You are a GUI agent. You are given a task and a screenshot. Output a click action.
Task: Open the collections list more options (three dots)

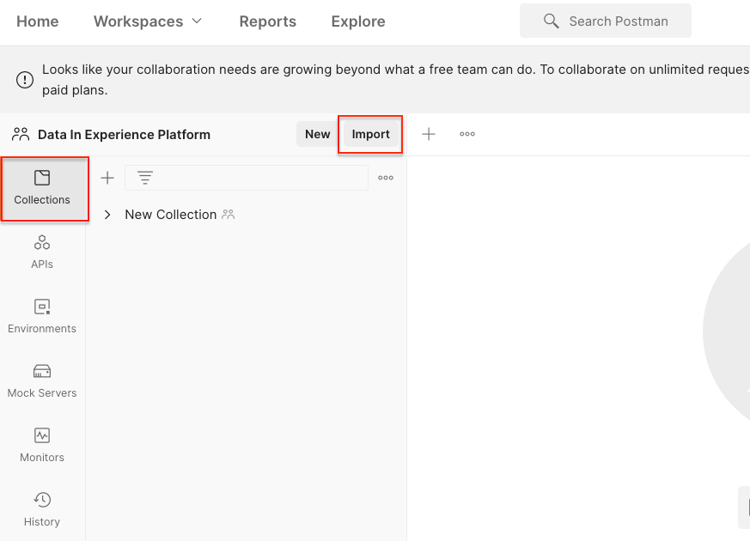(x=386, y=178)
